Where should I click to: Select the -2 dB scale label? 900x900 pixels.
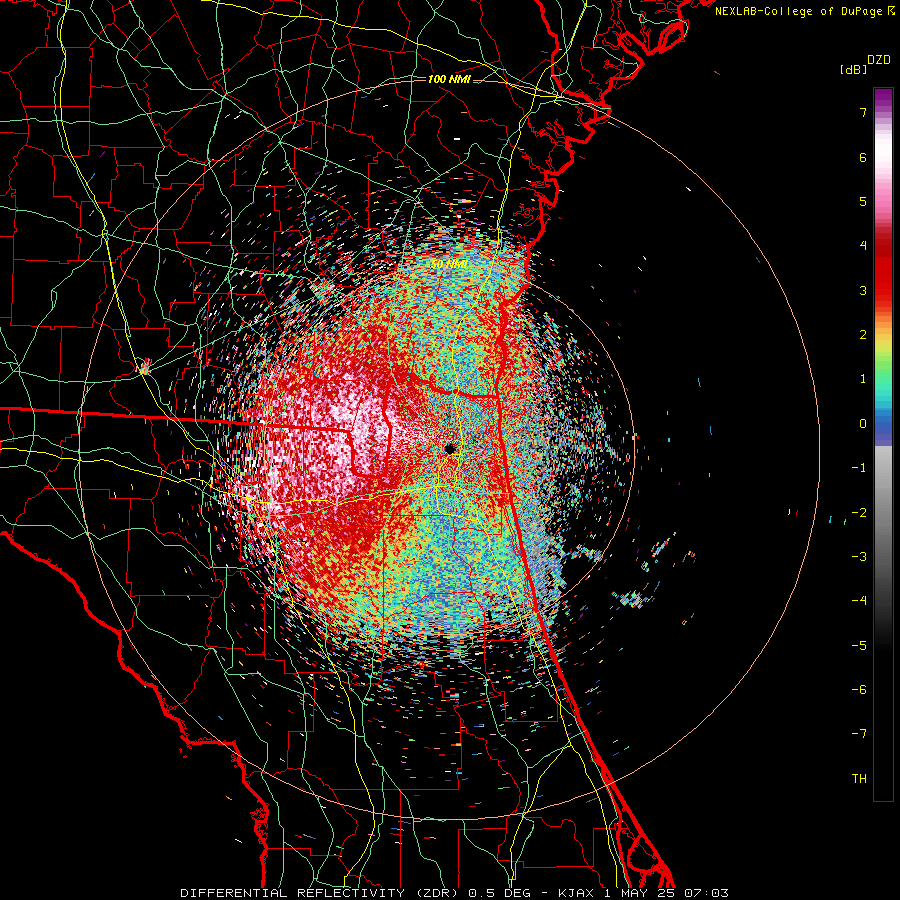click(x=859, y=513)
